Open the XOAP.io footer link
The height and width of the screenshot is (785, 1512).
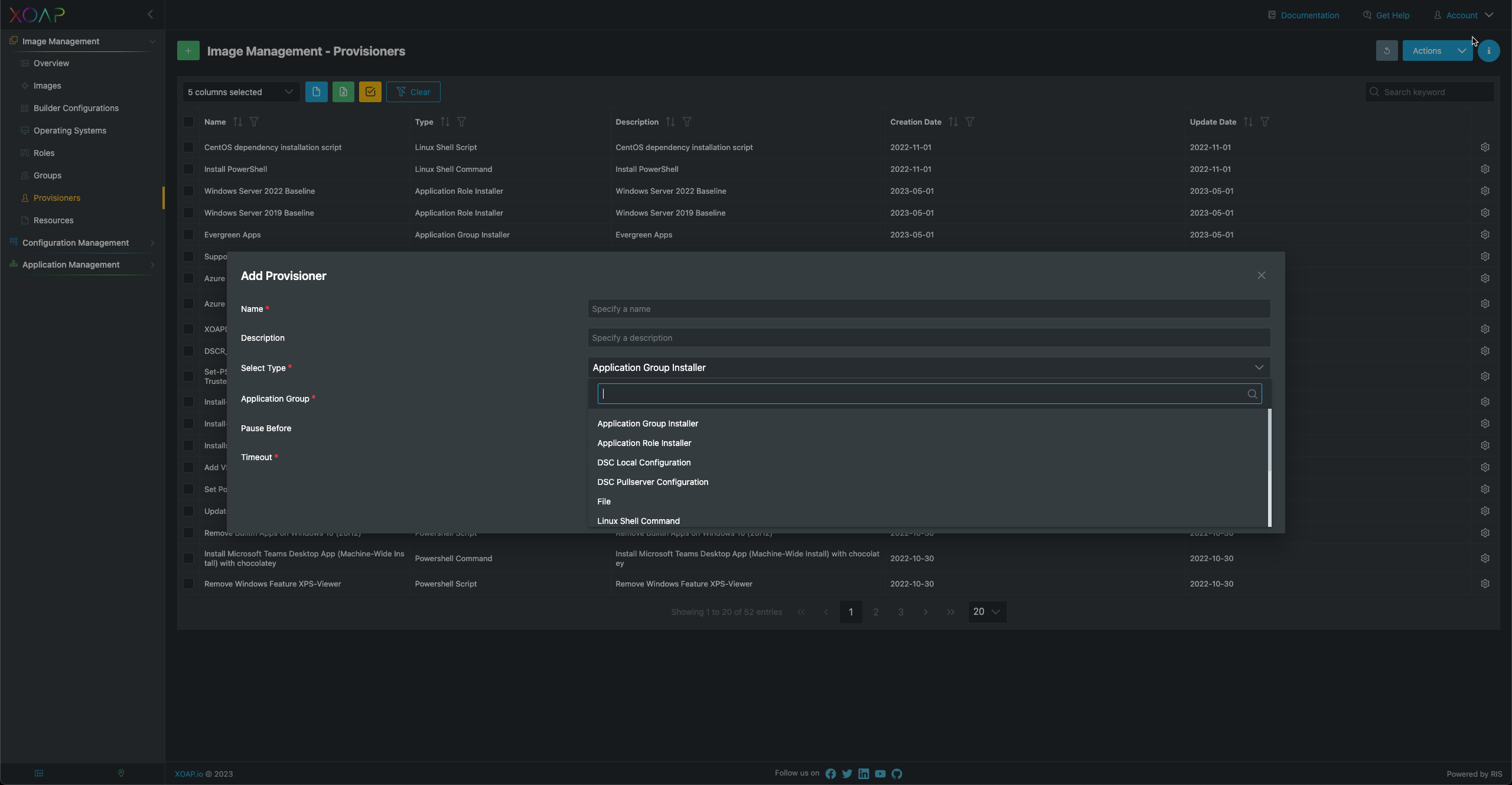point(189,774)
